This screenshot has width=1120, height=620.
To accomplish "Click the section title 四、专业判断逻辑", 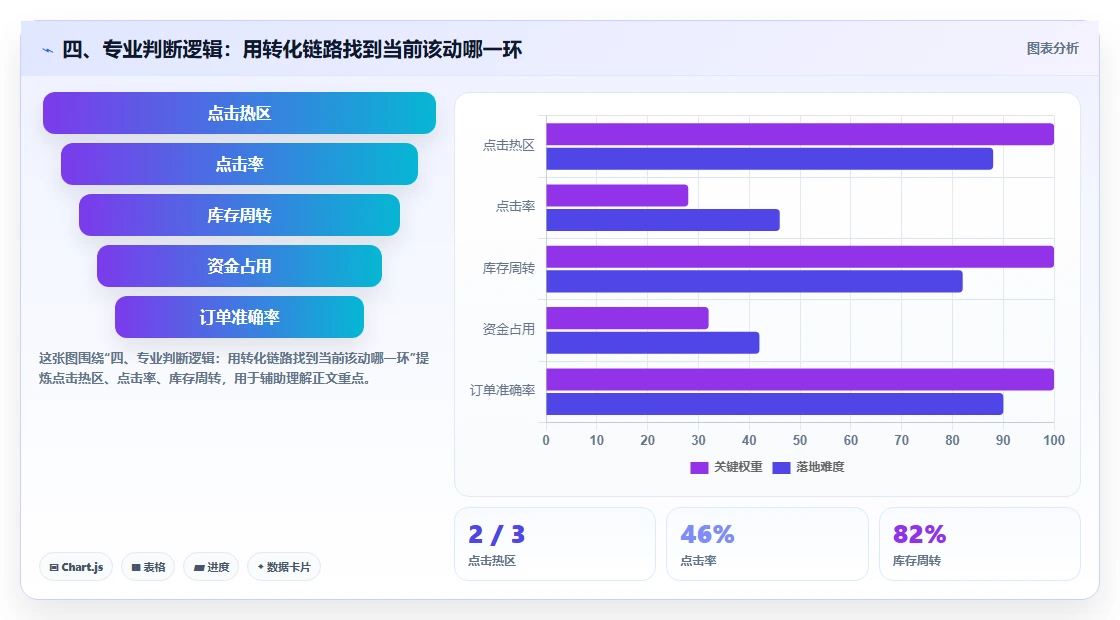I will pyautogui.click(x=292, y=49).
